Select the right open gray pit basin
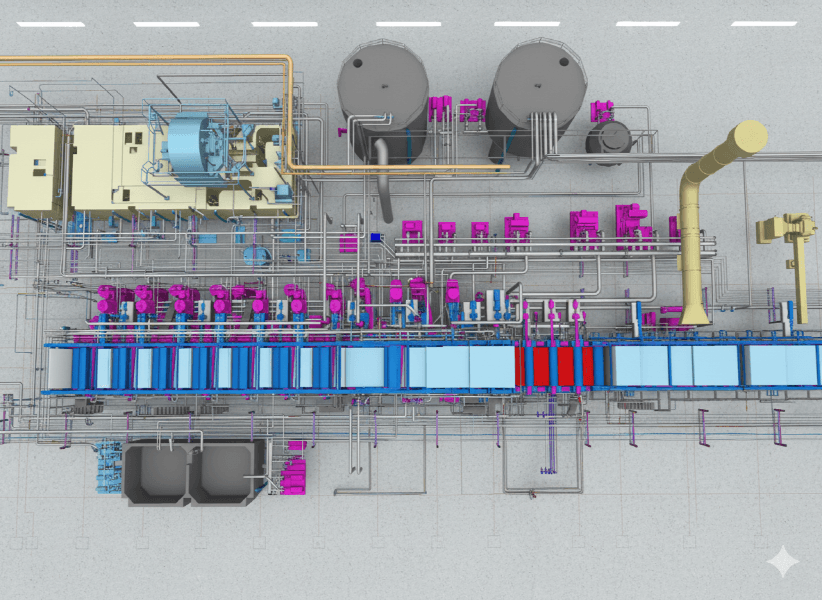The height and width of the screenshot is (600, 822). pyautogui.click(x=226, y=472)
